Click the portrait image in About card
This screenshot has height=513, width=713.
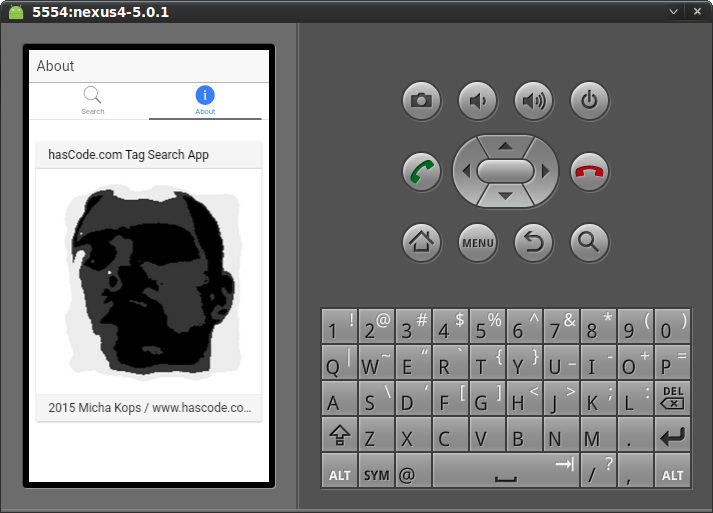pyautogui.click(x=151, y=281)
